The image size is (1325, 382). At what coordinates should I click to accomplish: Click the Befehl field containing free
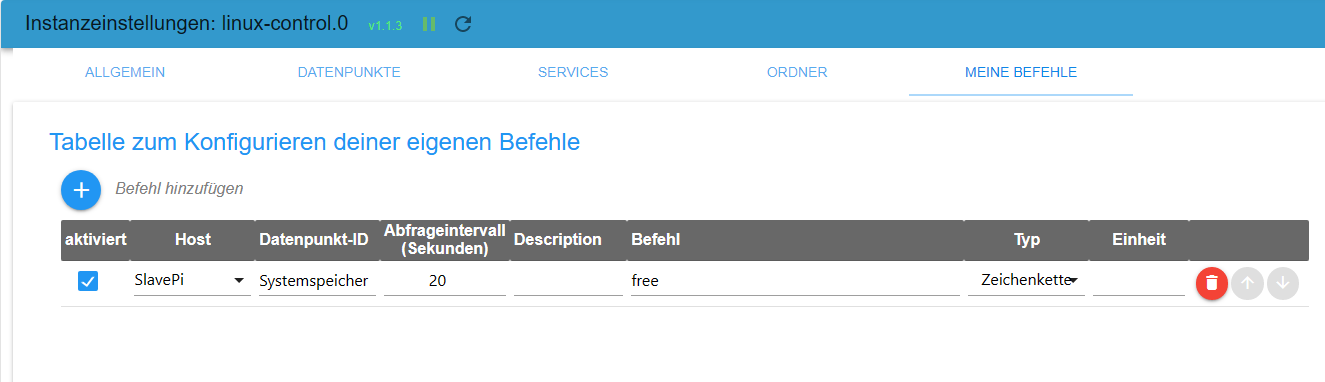(x=795, y=282)
